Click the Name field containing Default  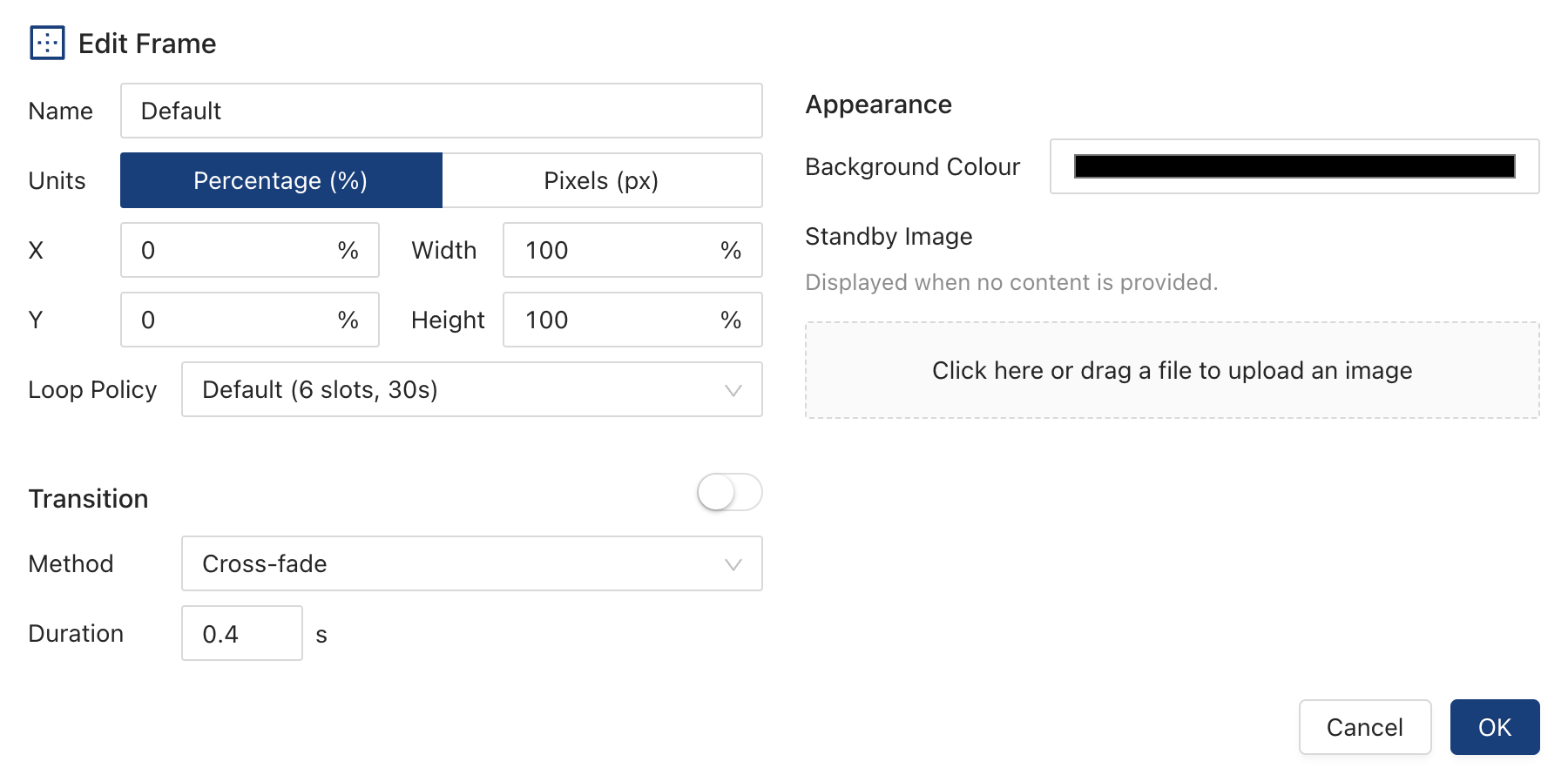click(441, 111)
